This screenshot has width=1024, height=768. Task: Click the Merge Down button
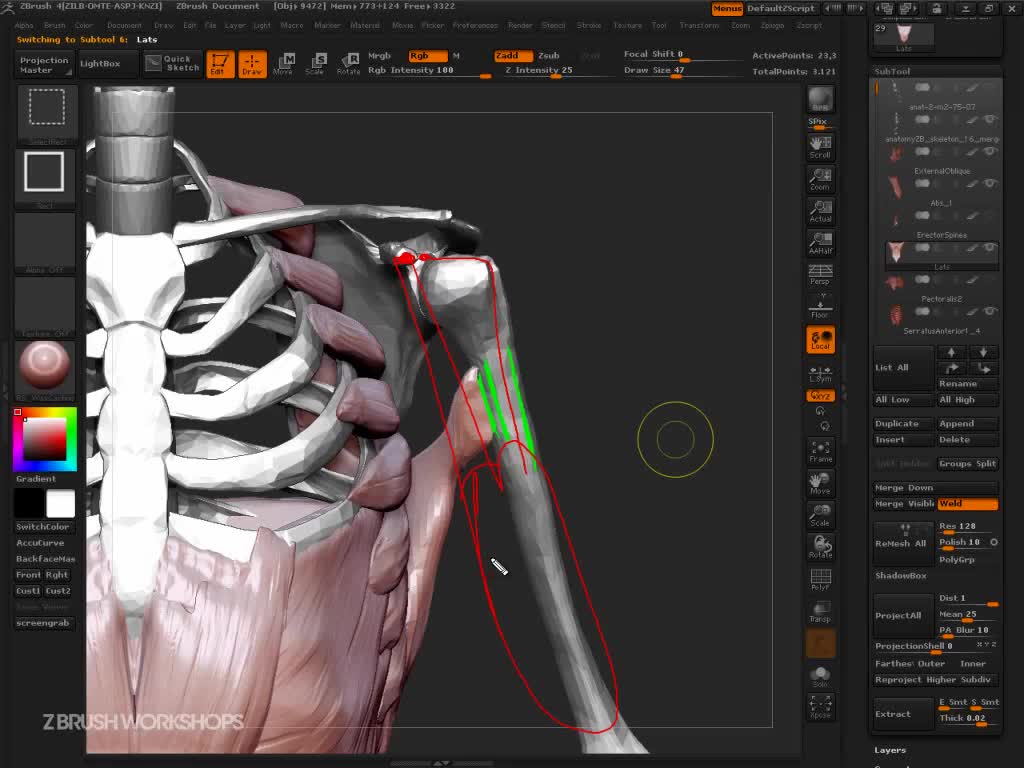(935, 487)
